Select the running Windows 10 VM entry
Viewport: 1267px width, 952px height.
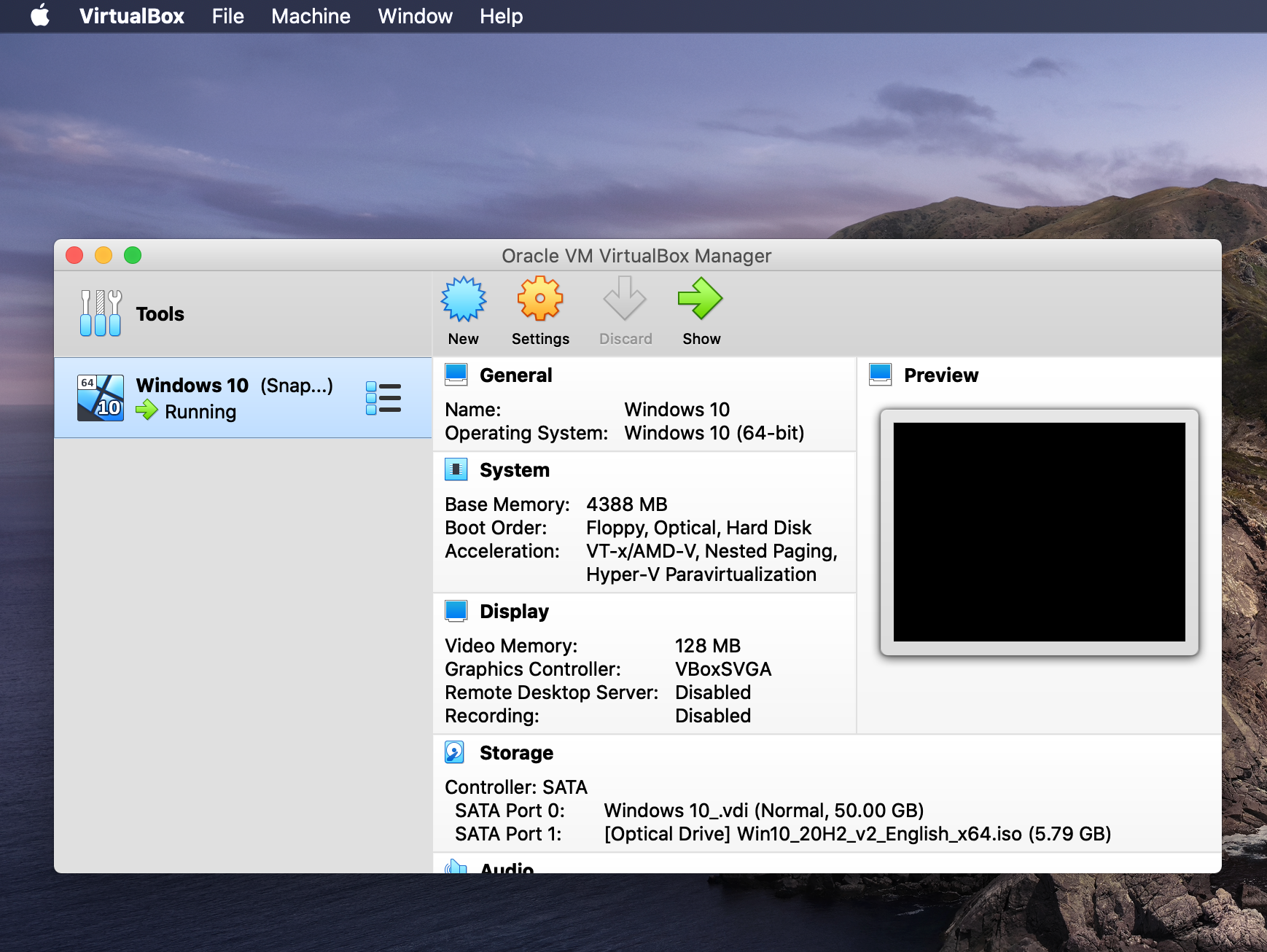pyautogui.click(x=243, y=398)
